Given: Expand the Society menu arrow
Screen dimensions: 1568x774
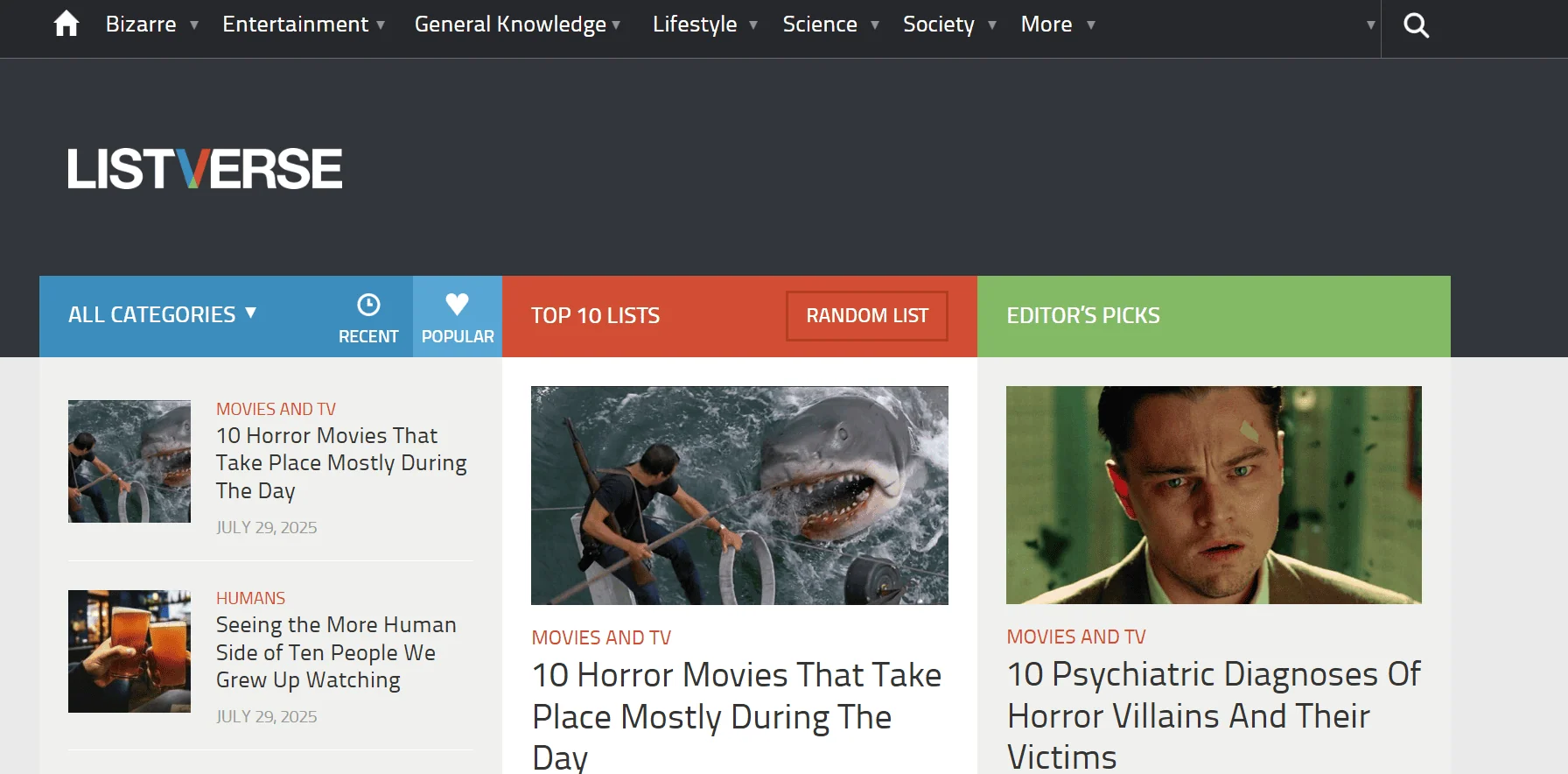Looking at the screenshot, I should point(992,25).
